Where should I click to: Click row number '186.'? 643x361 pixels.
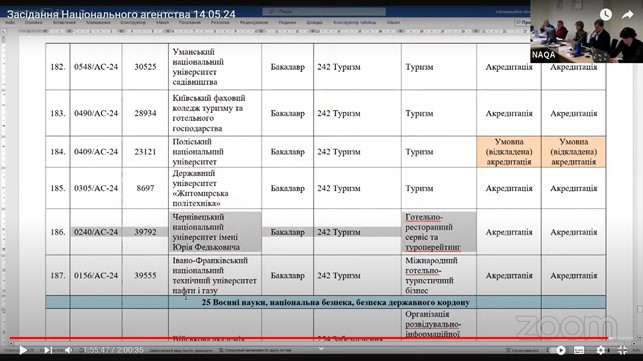[58, 232]
